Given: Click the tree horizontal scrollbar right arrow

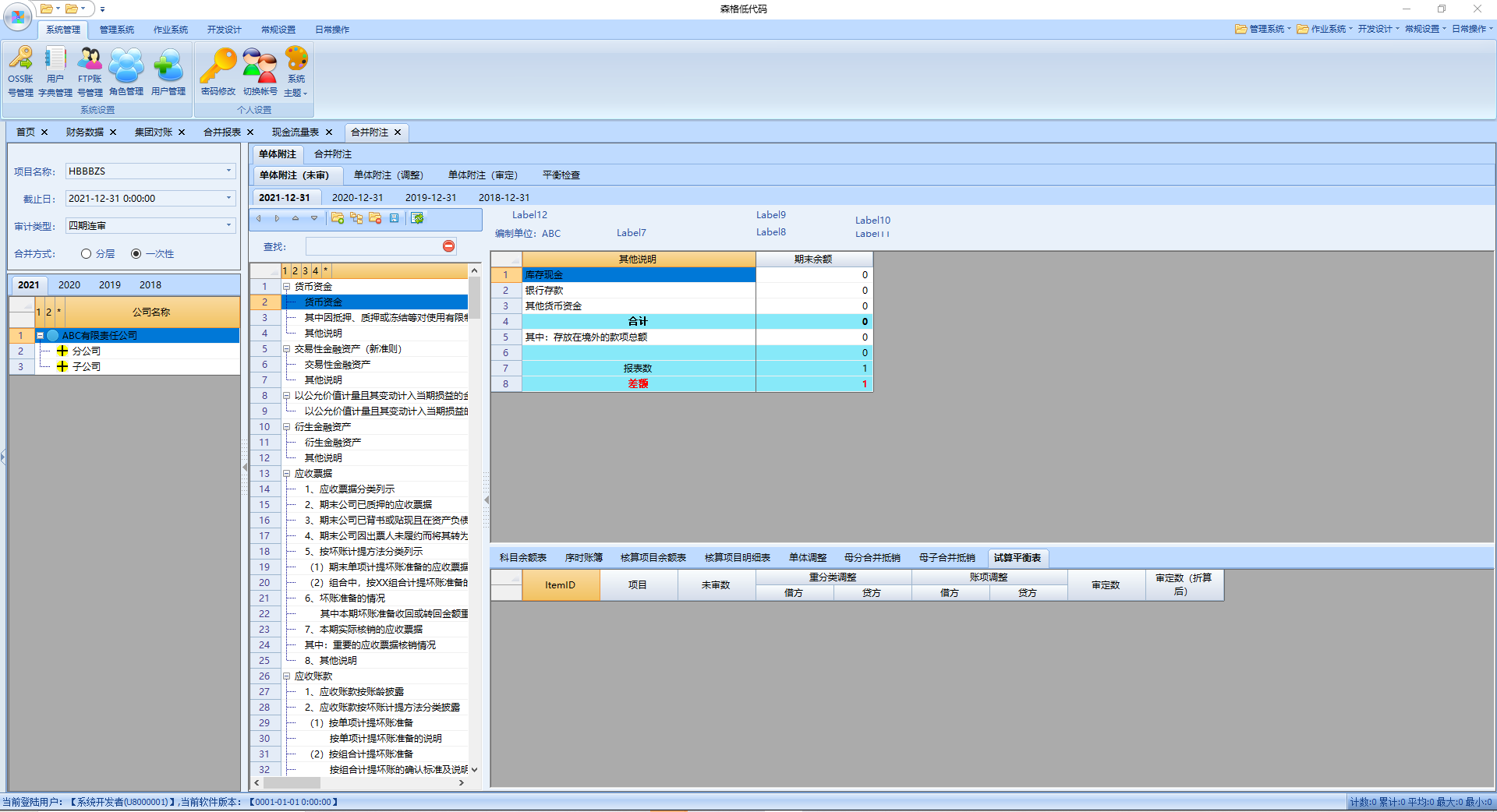Looking at the screenshot, I should (x=462, y=782).
